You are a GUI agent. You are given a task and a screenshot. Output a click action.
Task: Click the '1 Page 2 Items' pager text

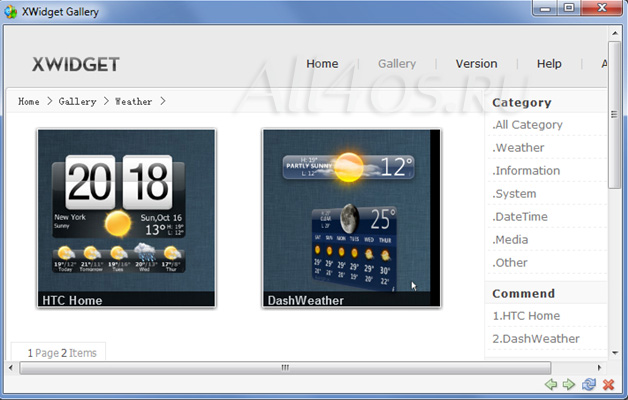tap(62, 353)
